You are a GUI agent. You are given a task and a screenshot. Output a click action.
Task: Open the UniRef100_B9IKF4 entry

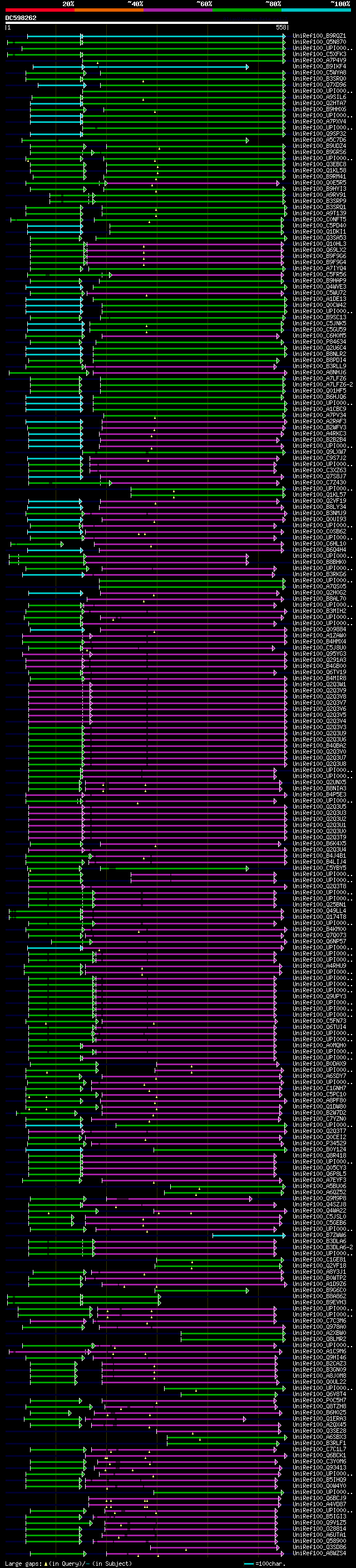[x=319, y=66]
